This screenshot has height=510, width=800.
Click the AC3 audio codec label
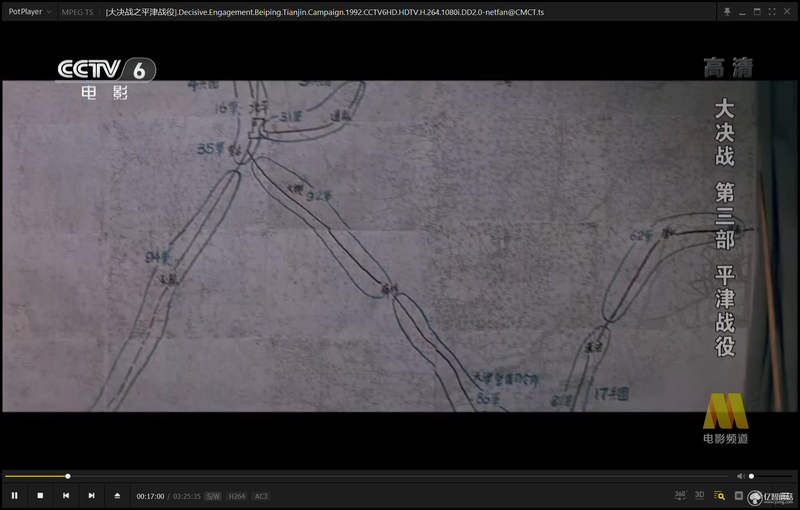click(261, 496)
